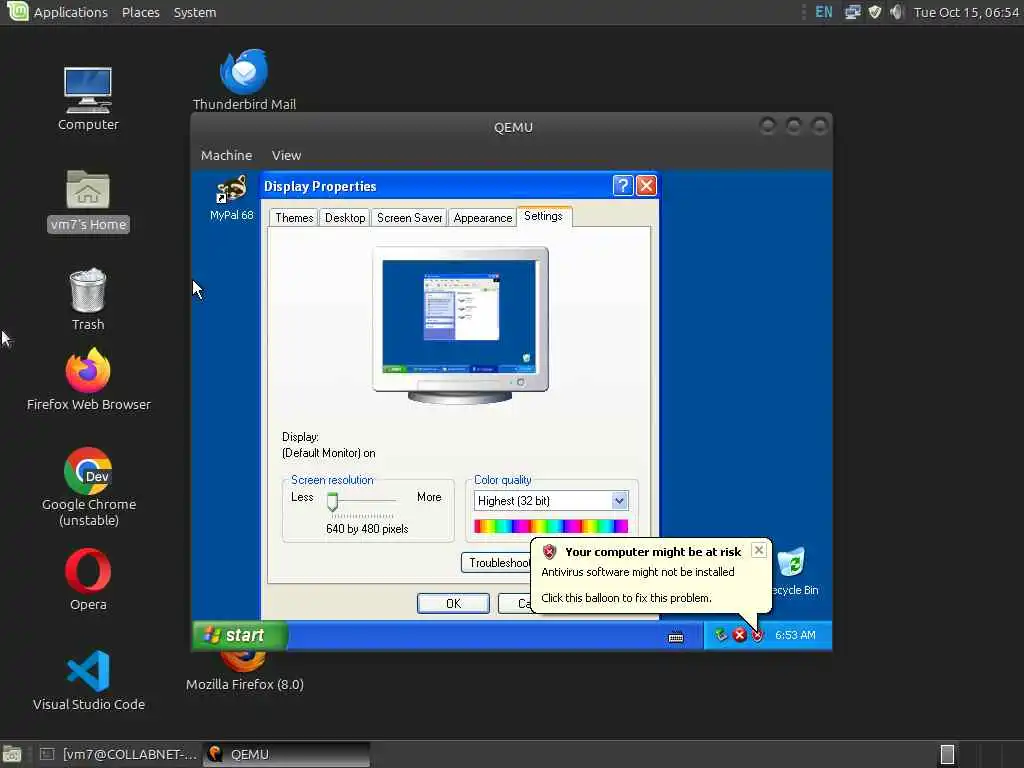Switch to the Screen Saver tab
This screenshot has height=768, width=1024.
point(409,217)
